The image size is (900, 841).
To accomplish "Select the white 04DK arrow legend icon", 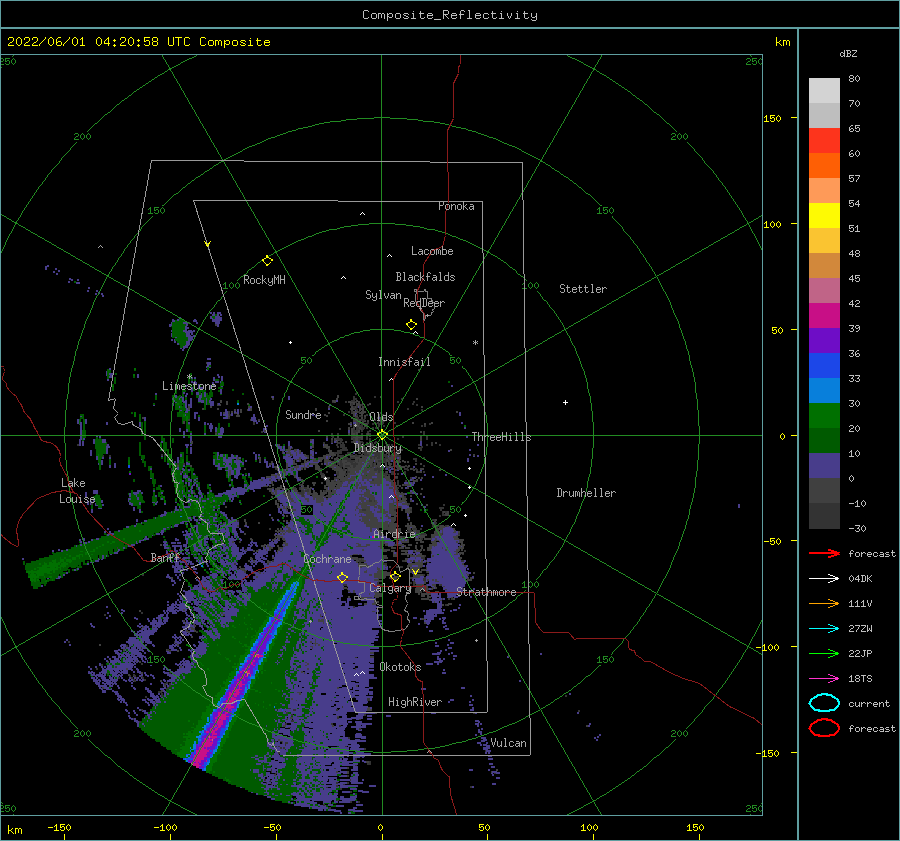I will click(824, 578).
